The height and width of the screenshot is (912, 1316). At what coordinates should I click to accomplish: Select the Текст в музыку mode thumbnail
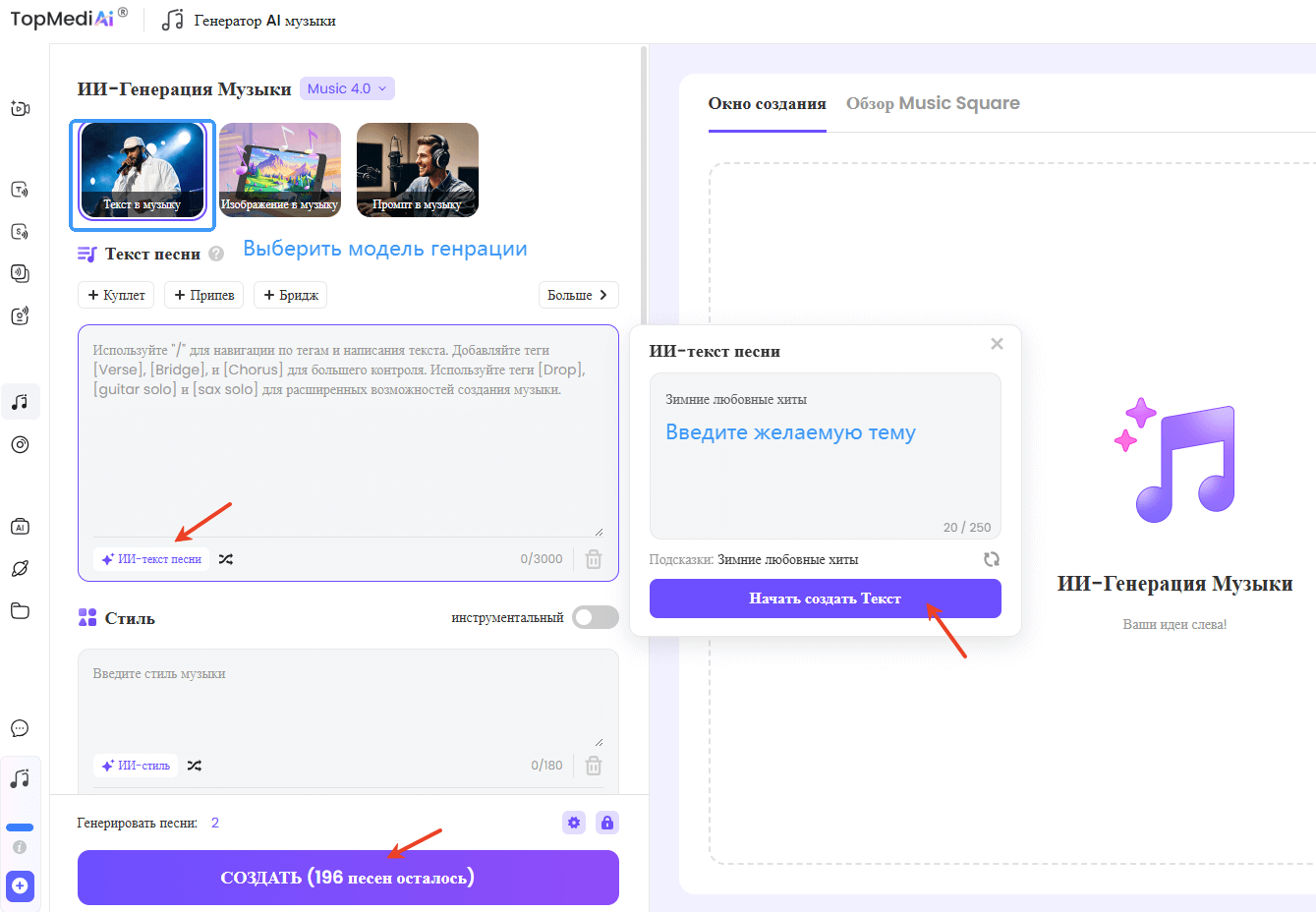pyautogui.click(x=143, y=170)
